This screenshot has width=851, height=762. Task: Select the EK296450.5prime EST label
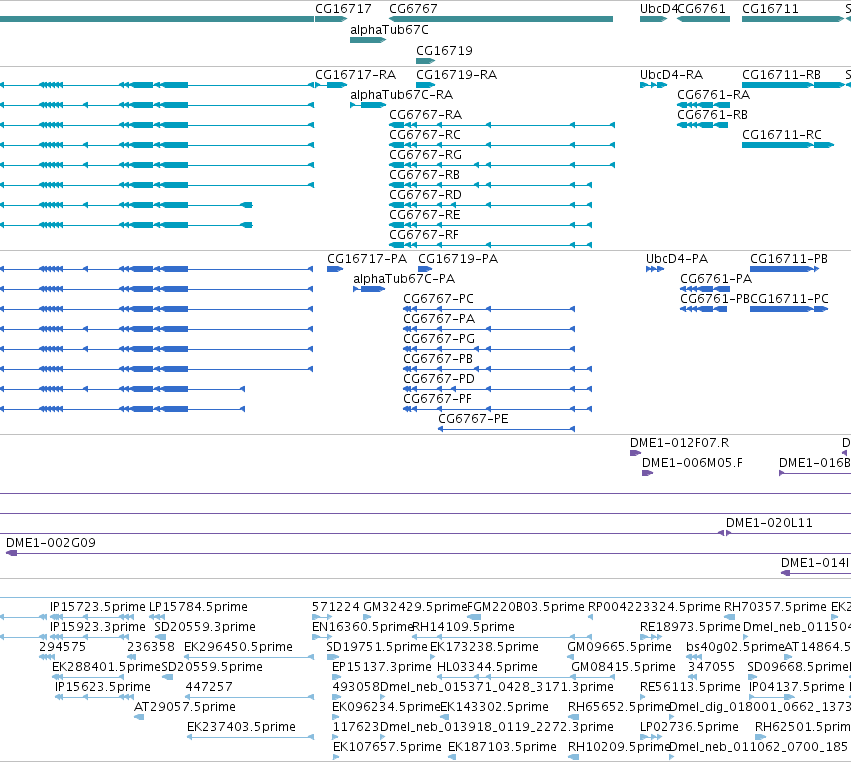(x=238, y=646)
